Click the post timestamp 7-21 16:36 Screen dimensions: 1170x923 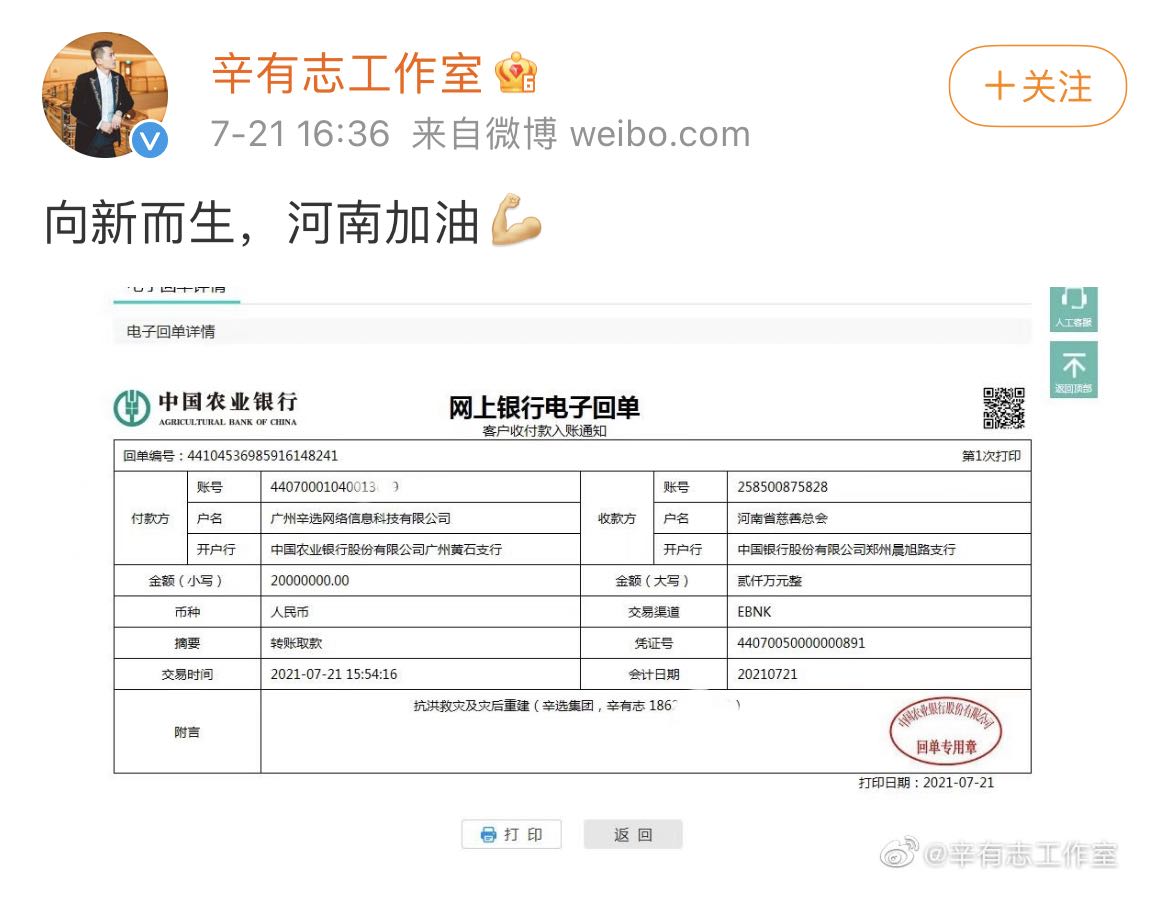300,134
